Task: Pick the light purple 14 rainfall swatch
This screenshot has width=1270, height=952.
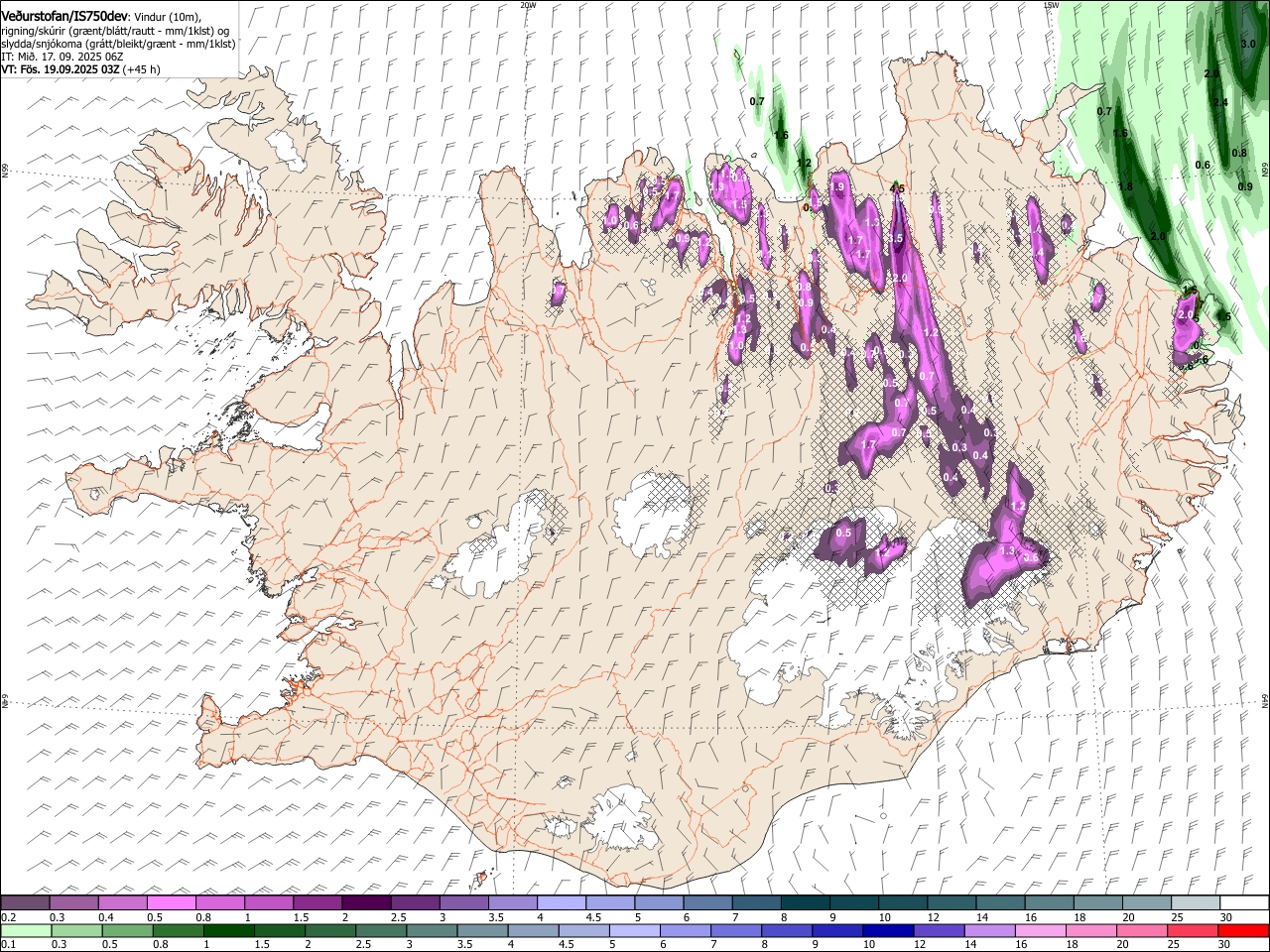Action: pos(990,931)
